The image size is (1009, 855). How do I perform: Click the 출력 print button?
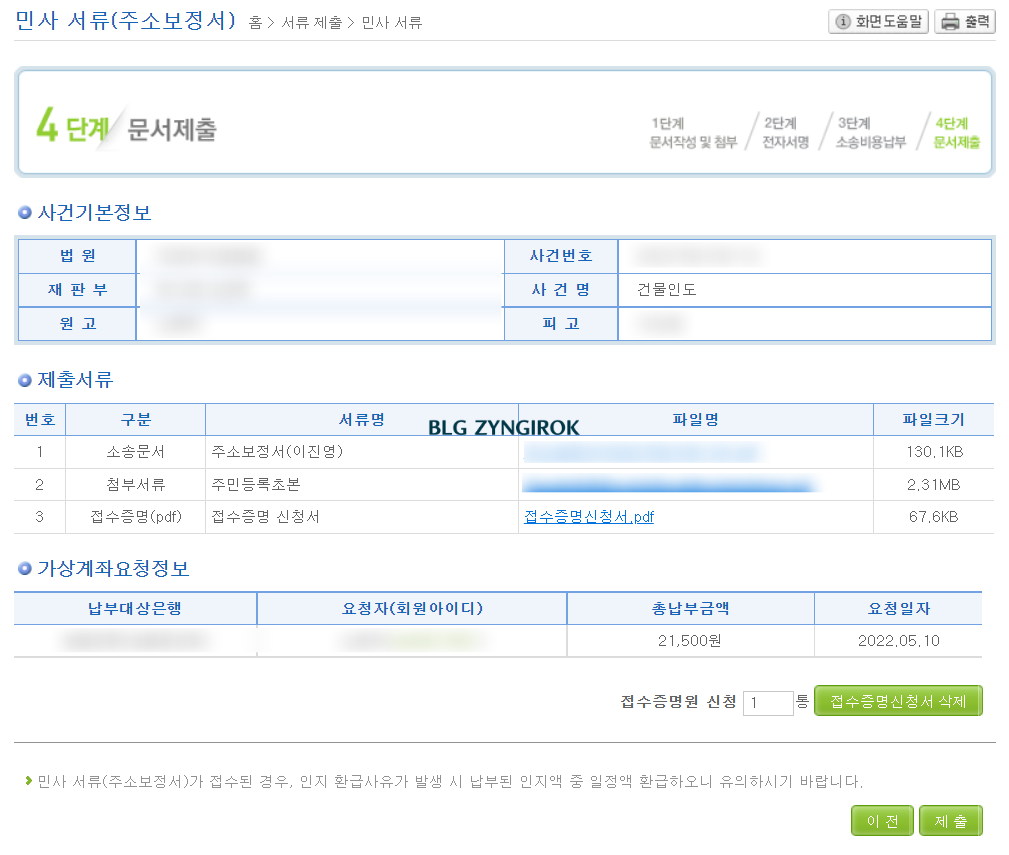pyautogui.click(x=965, y=22)
